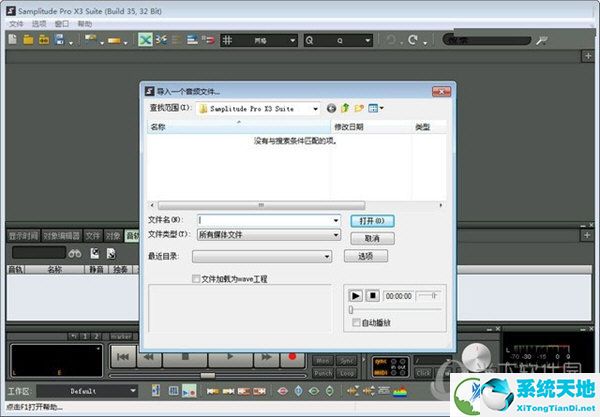600x417 pixels.
Task: Sort file list by 名称 column
Action: coord(239,127)
